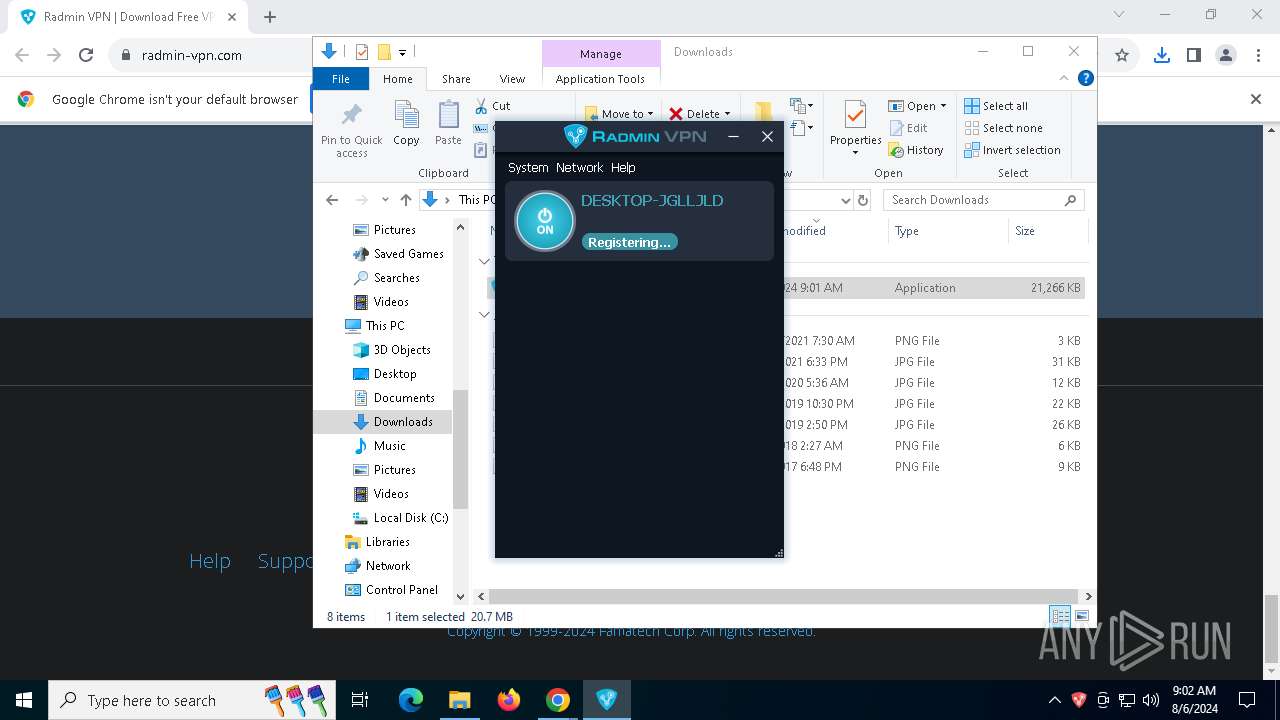Open Firefox from taskbar
Screen dimensions: 1280x720
pos(509,700)
